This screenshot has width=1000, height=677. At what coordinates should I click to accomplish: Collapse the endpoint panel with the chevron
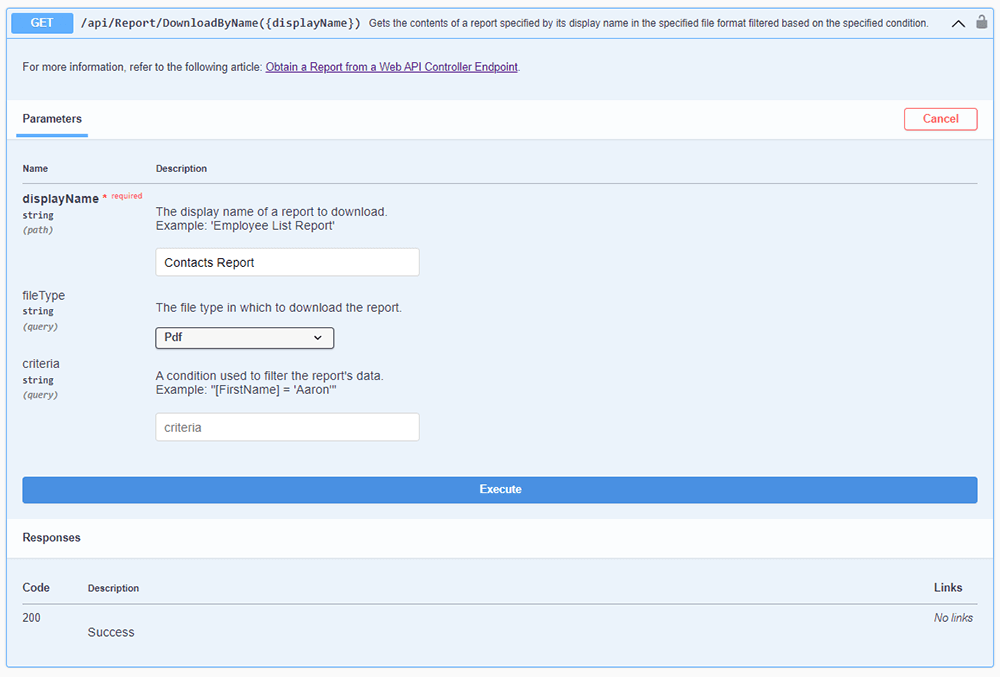958,22
